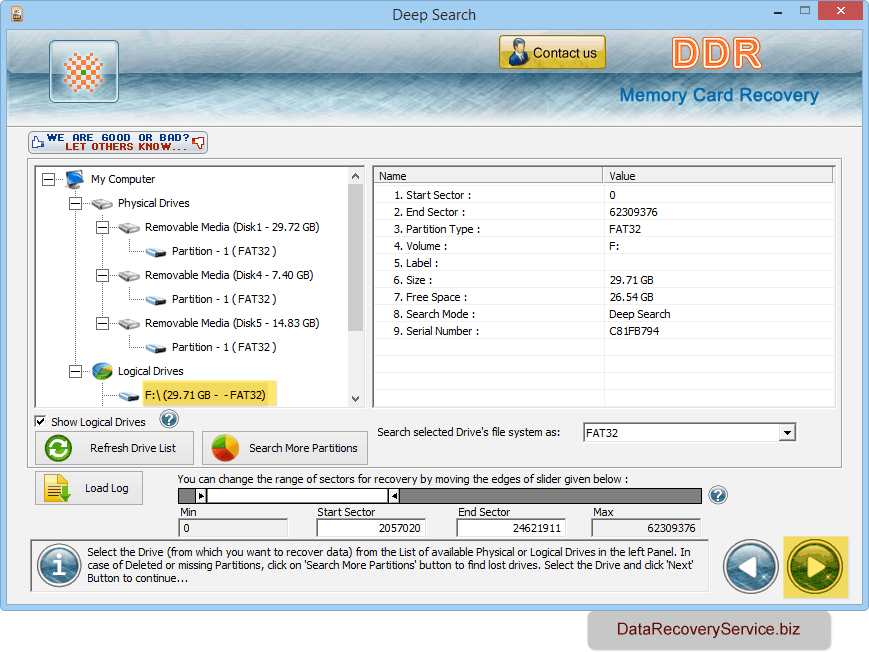Select Partition - 1 (FAT32) under Disk4
Viewport: 869px width, 652px height.
click(x=224, y=299)
